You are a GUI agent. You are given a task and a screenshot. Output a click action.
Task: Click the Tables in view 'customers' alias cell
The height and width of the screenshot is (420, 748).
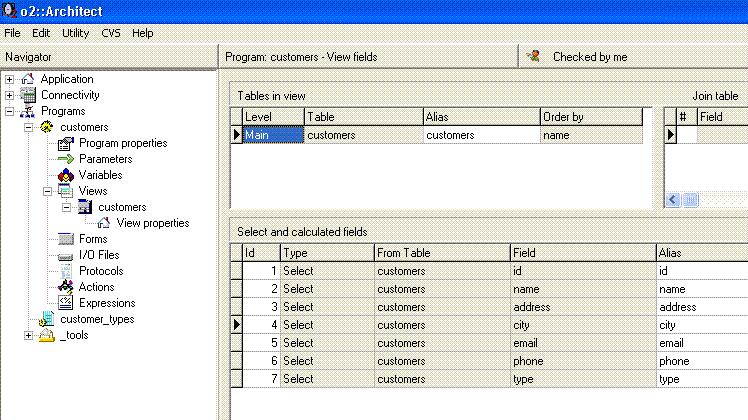click(481, 135)
